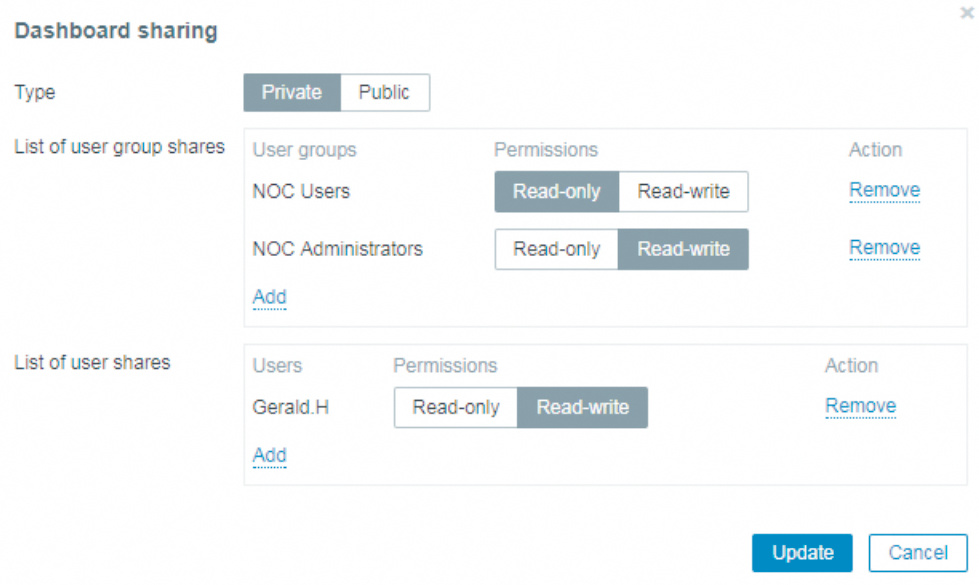
Task: Click the Gerald.H user name
Action: (x=290, y=407)
